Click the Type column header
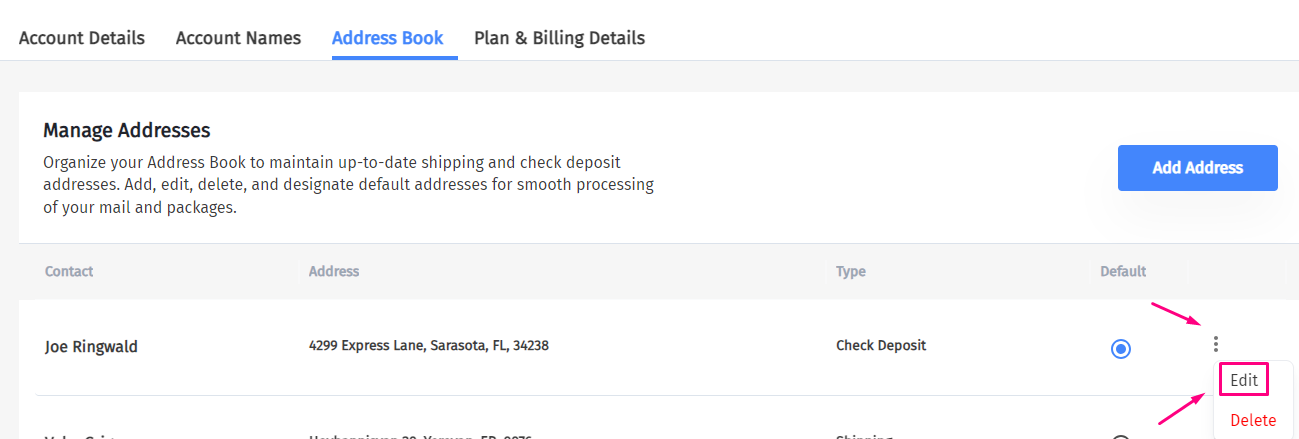The image size is (1299, 439). (x=851, y=271)
